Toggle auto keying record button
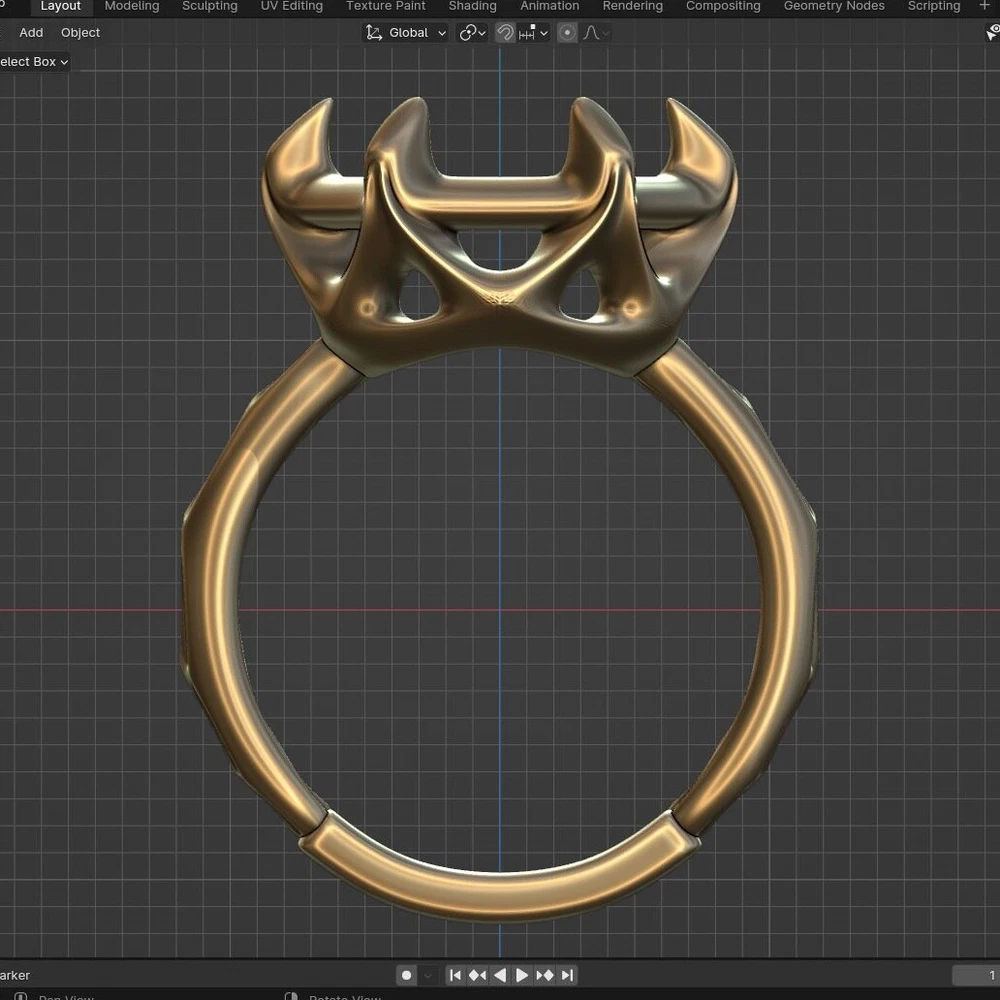The width and height of the screenshot is (1000, 1000). tap(407, 975)
